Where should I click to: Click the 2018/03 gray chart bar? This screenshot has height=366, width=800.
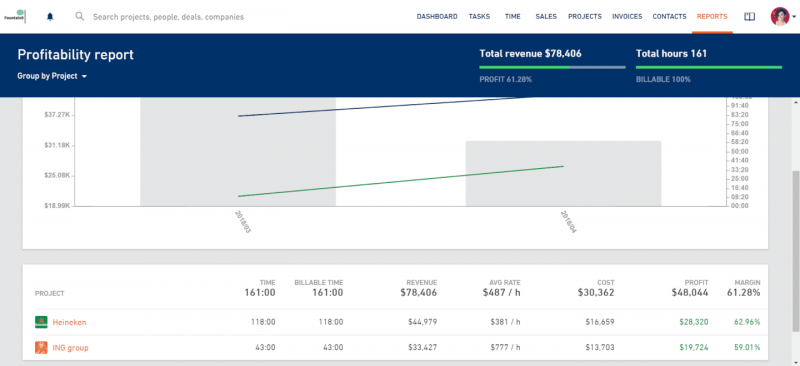[238, 152]
